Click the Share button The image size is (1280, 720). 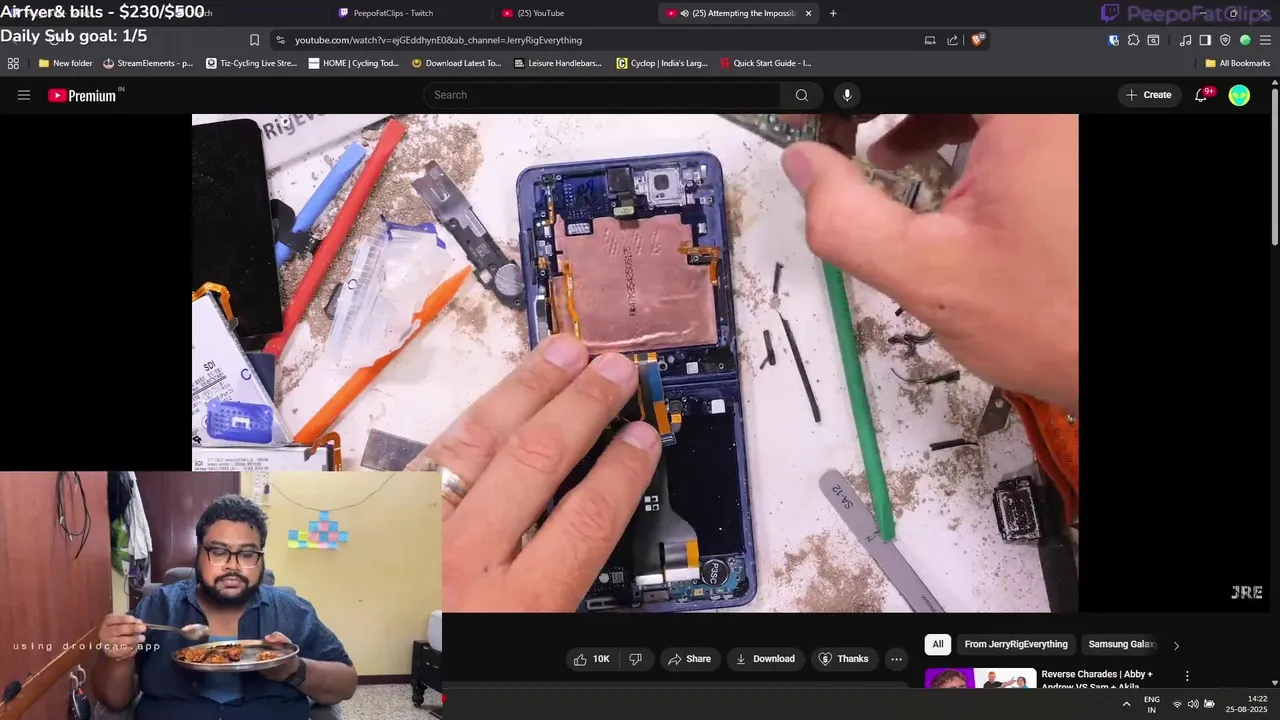(x=689, y=659)
